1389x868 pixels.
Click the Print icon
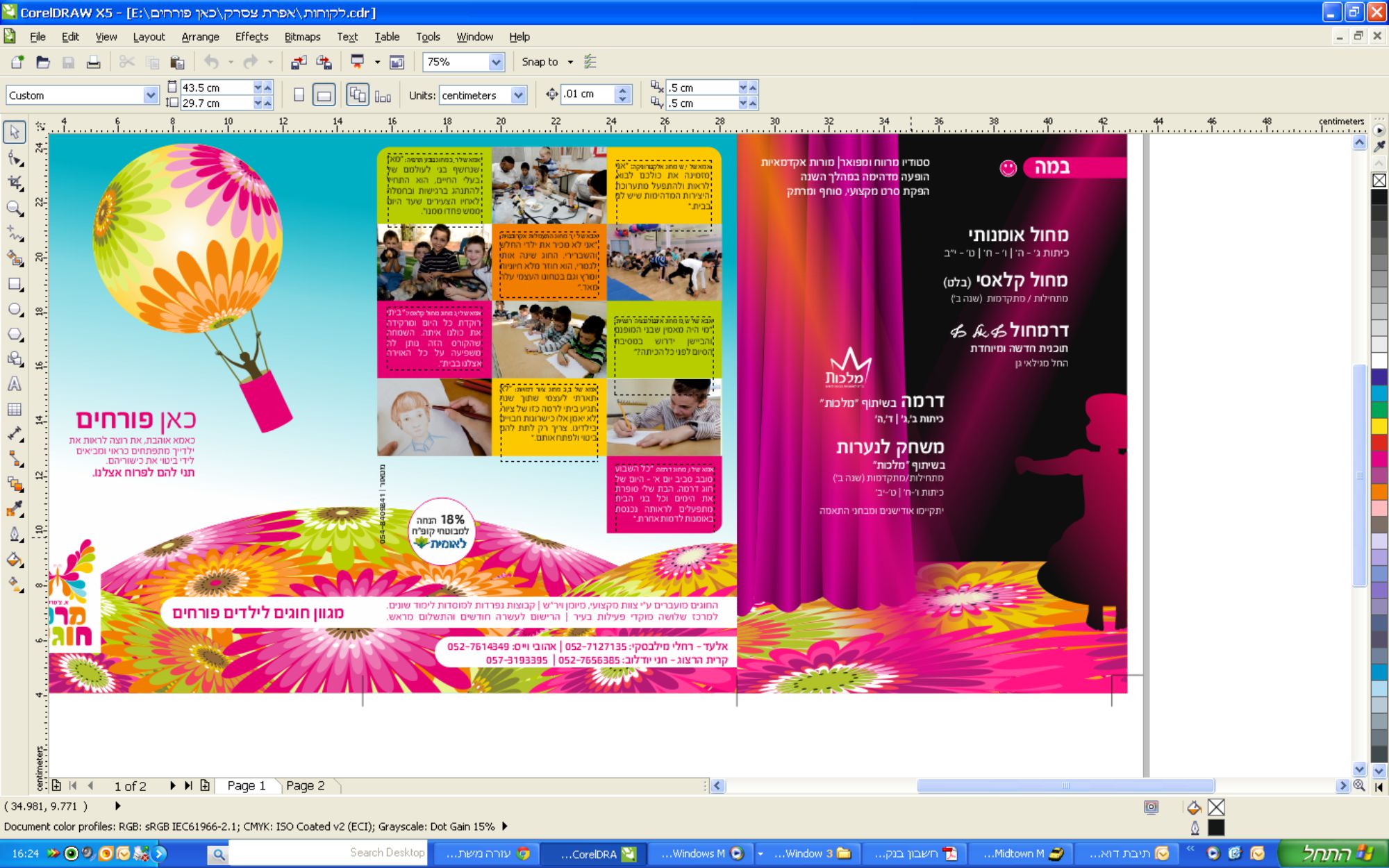click(93, 62)
